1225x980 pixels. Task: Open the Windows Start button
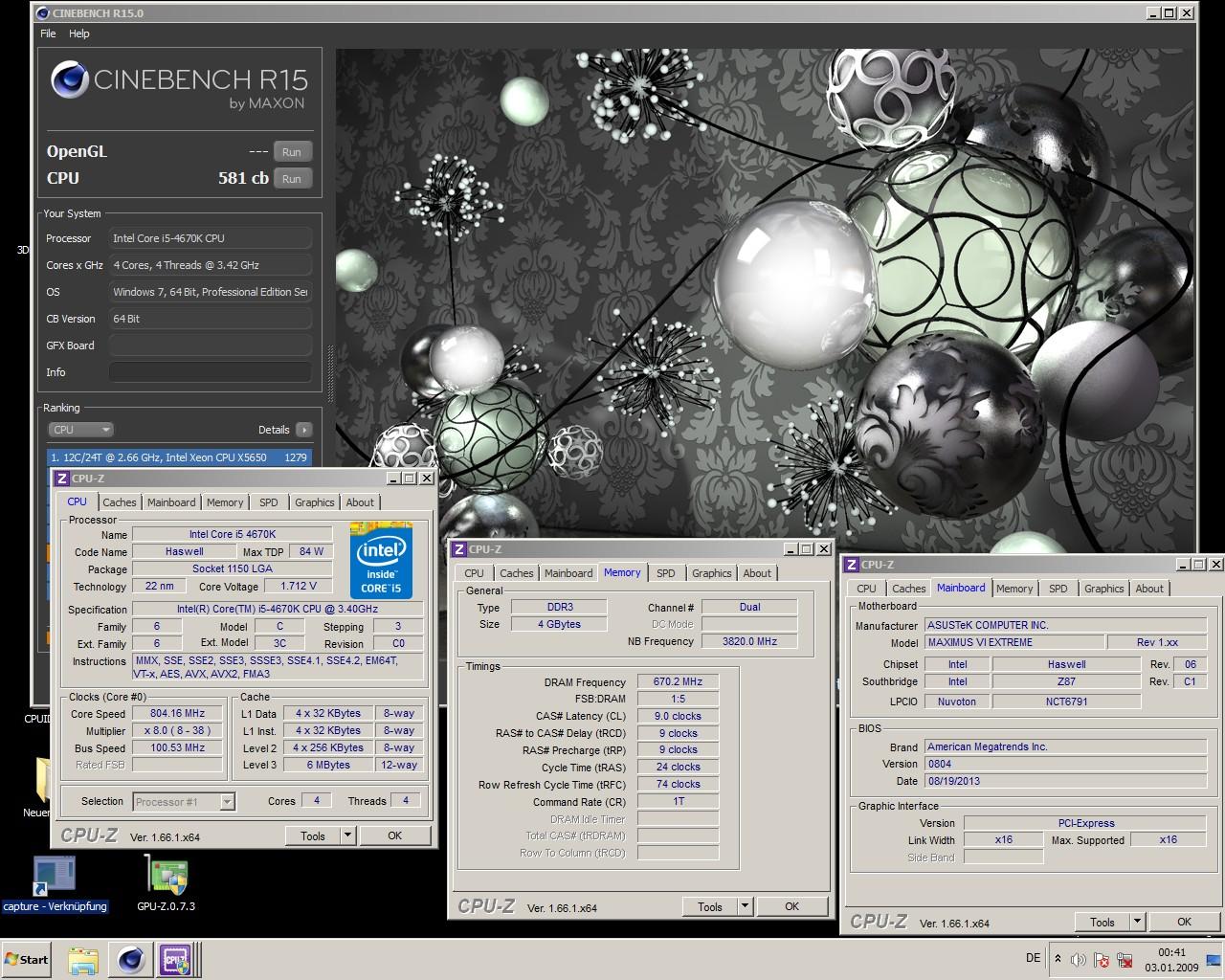(x=27, y=960)
